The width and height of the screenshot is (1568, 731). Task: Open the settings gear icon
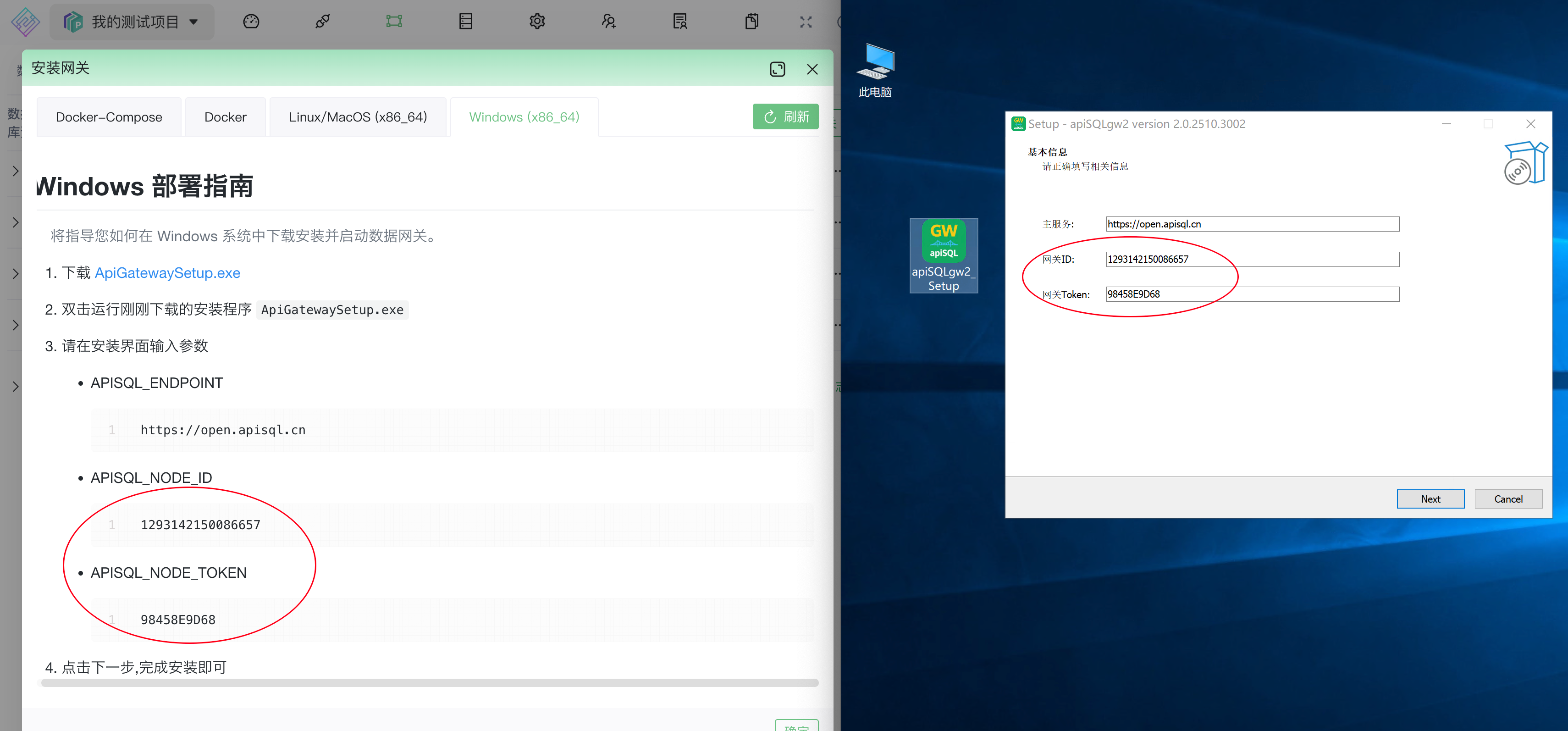click(537, 22)
